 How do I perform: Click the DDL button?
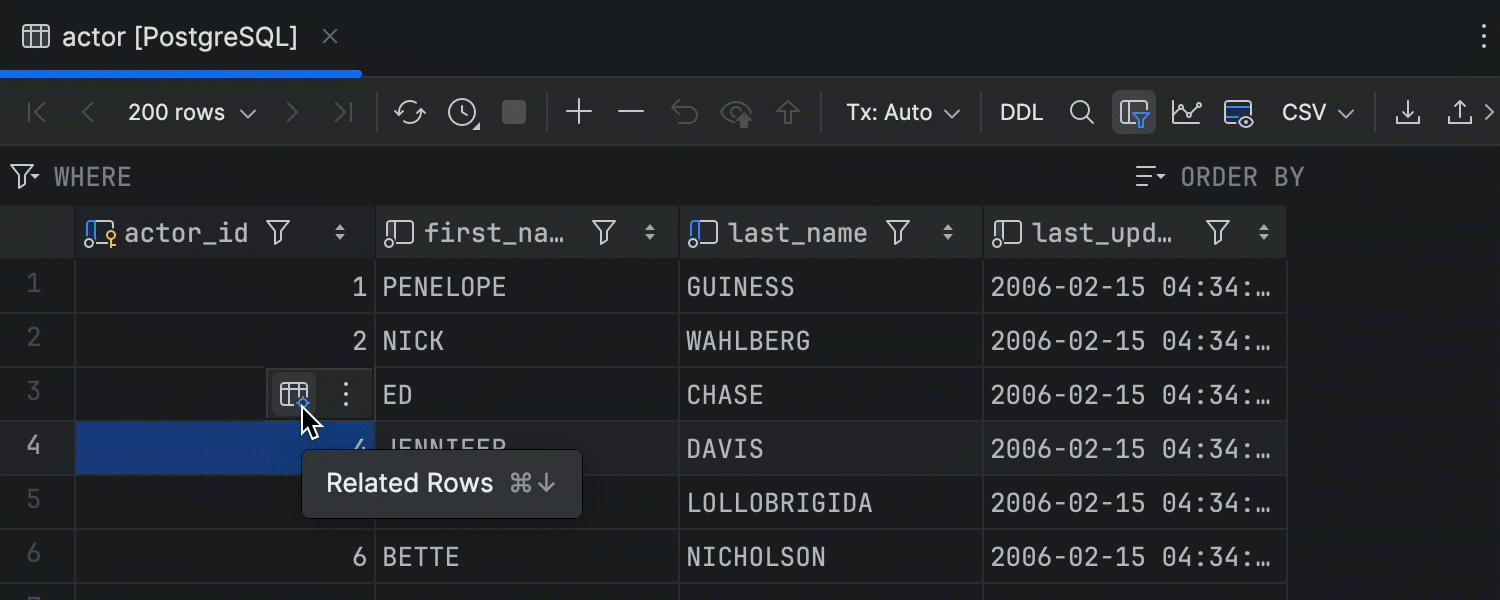click(x=1021, y=113)
